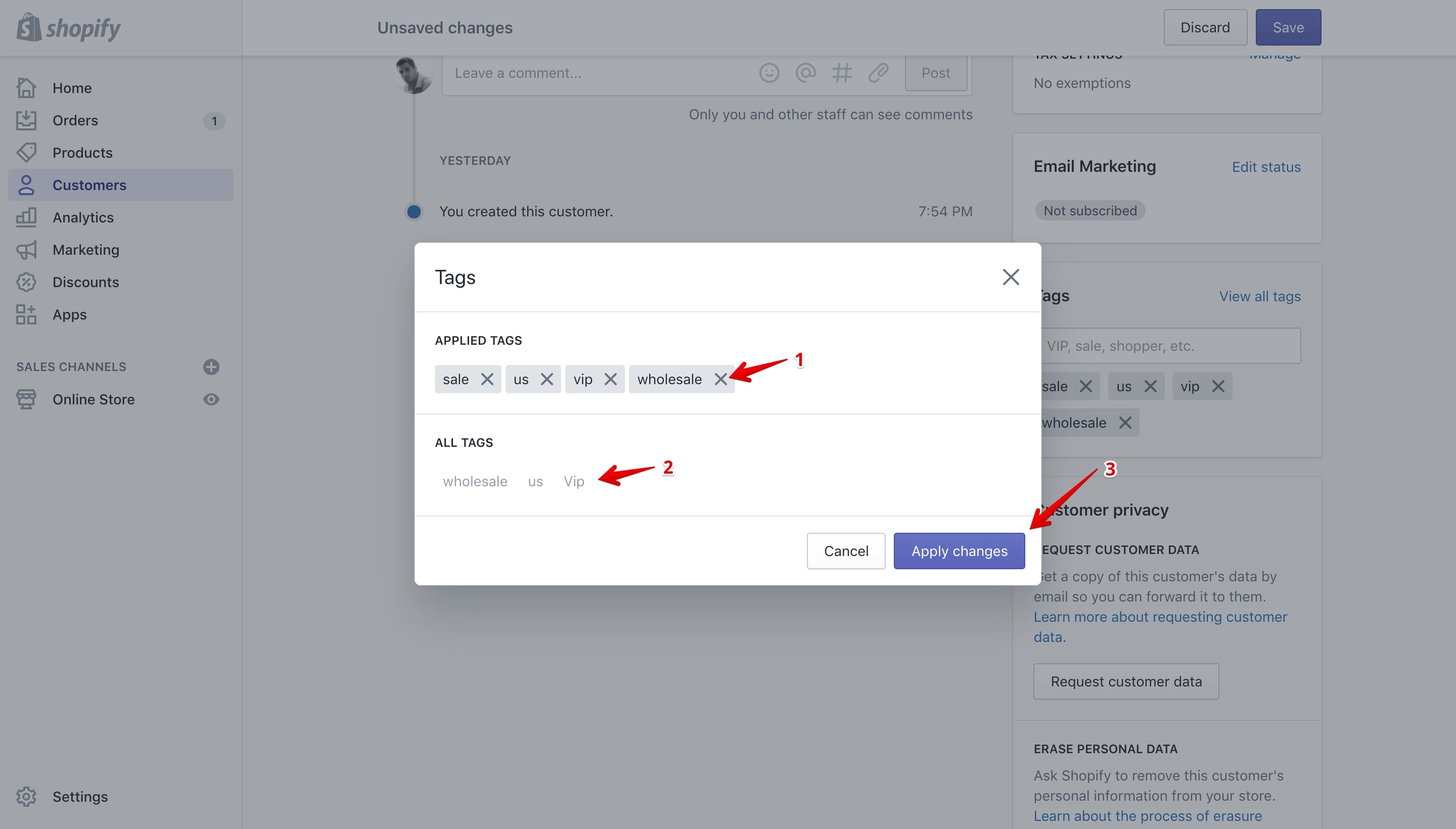
Task: Select Customers in sidebar
Action: (120, 185)
